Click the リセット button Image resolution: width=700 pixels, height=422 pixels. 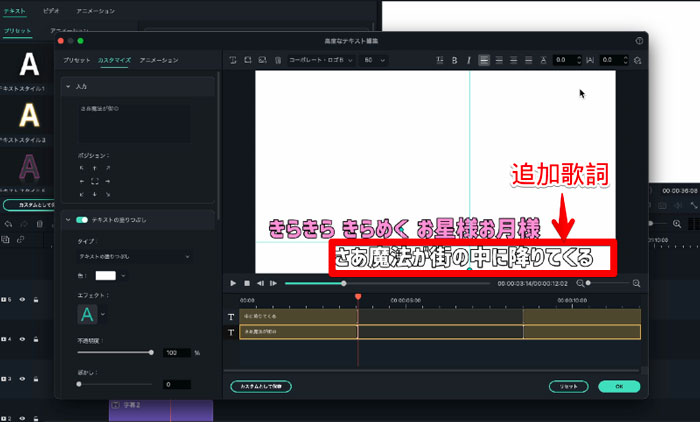point(568,386)
